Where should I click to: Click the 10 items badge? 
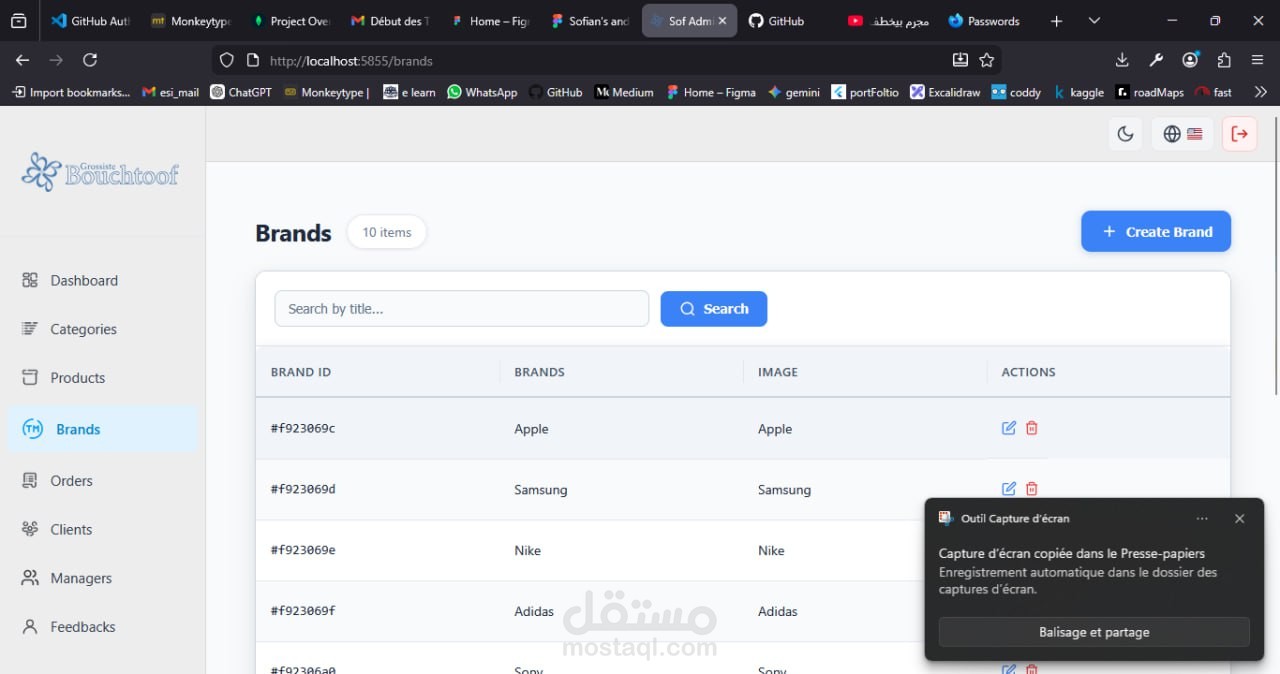386,232
